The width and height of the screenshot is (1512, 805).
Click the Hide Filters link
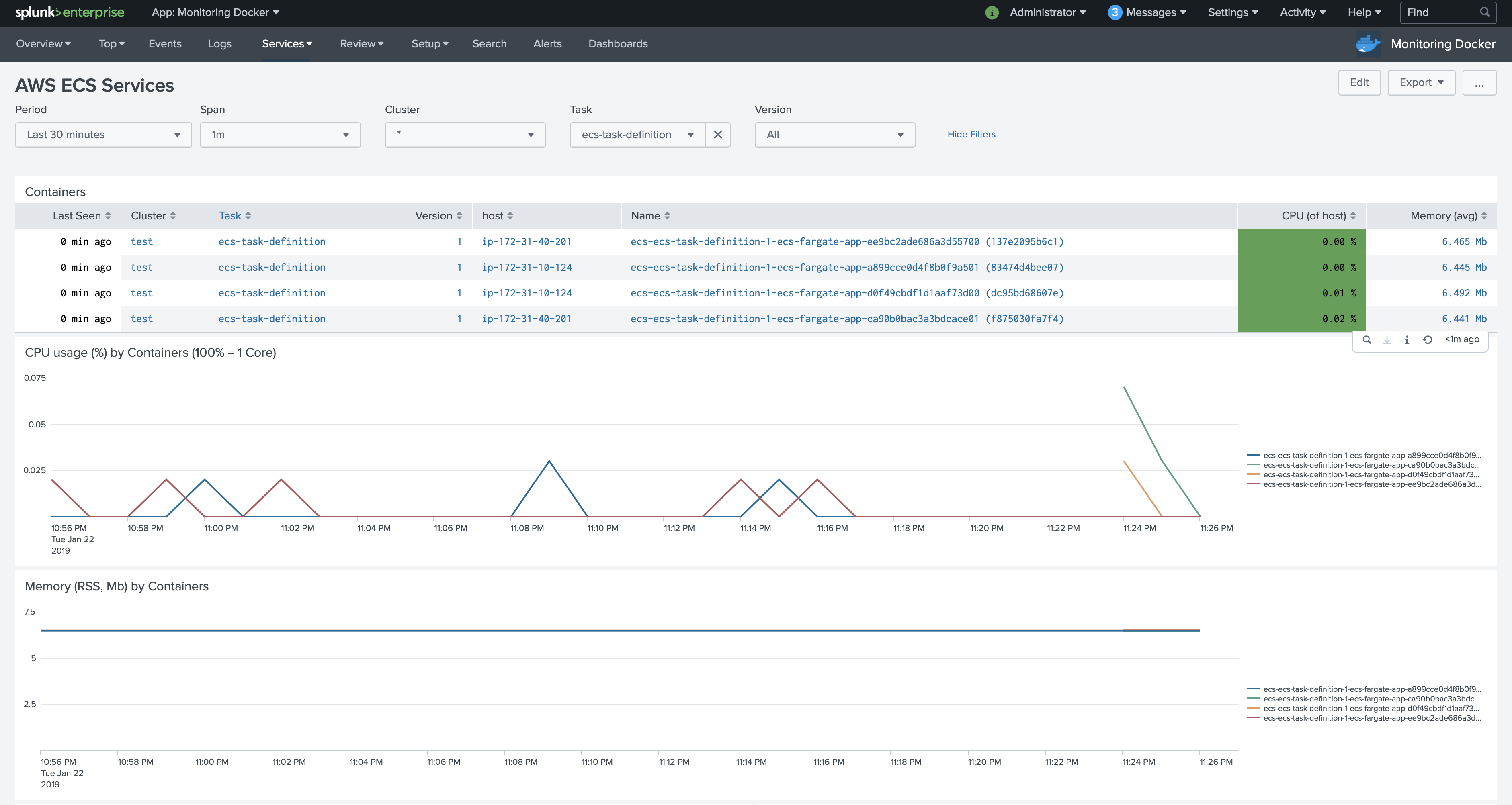pos(971,134)
